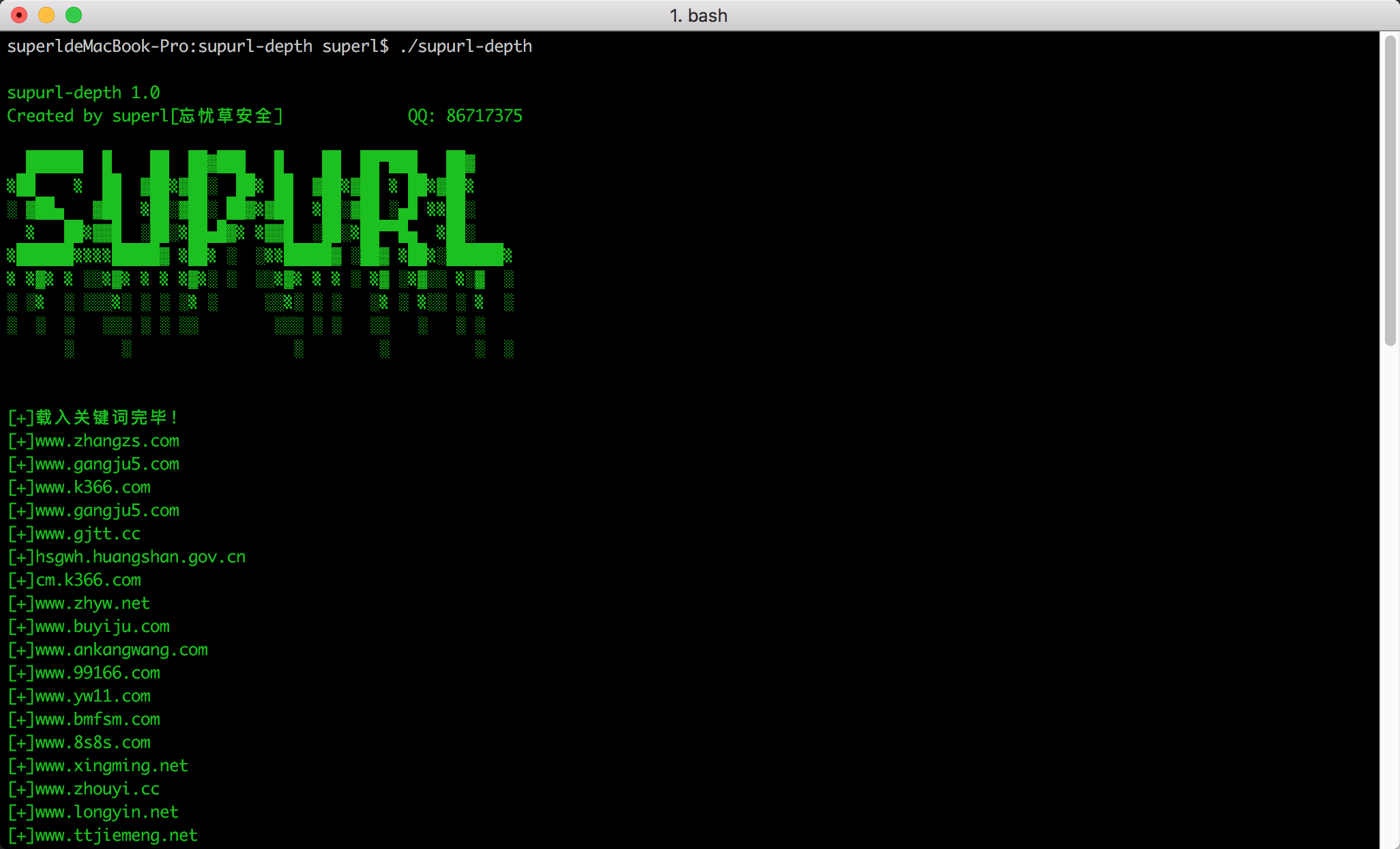The image size is (1400, 849).
Task: Click the QQ: 86717375 text
Action: click(x=465, y=116)
